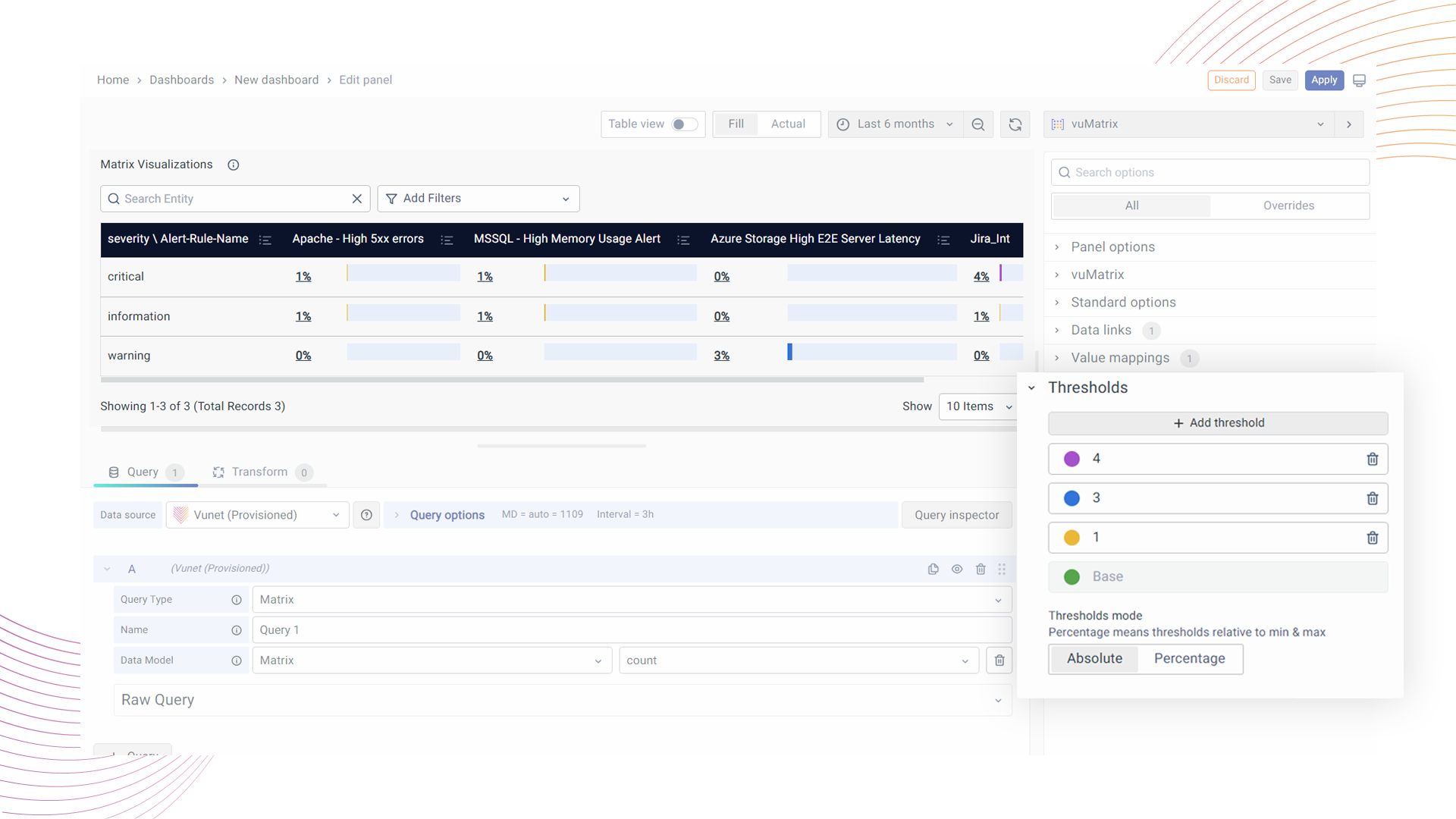
Task: Open the Query inspector help icon
Action: [366, 515]
